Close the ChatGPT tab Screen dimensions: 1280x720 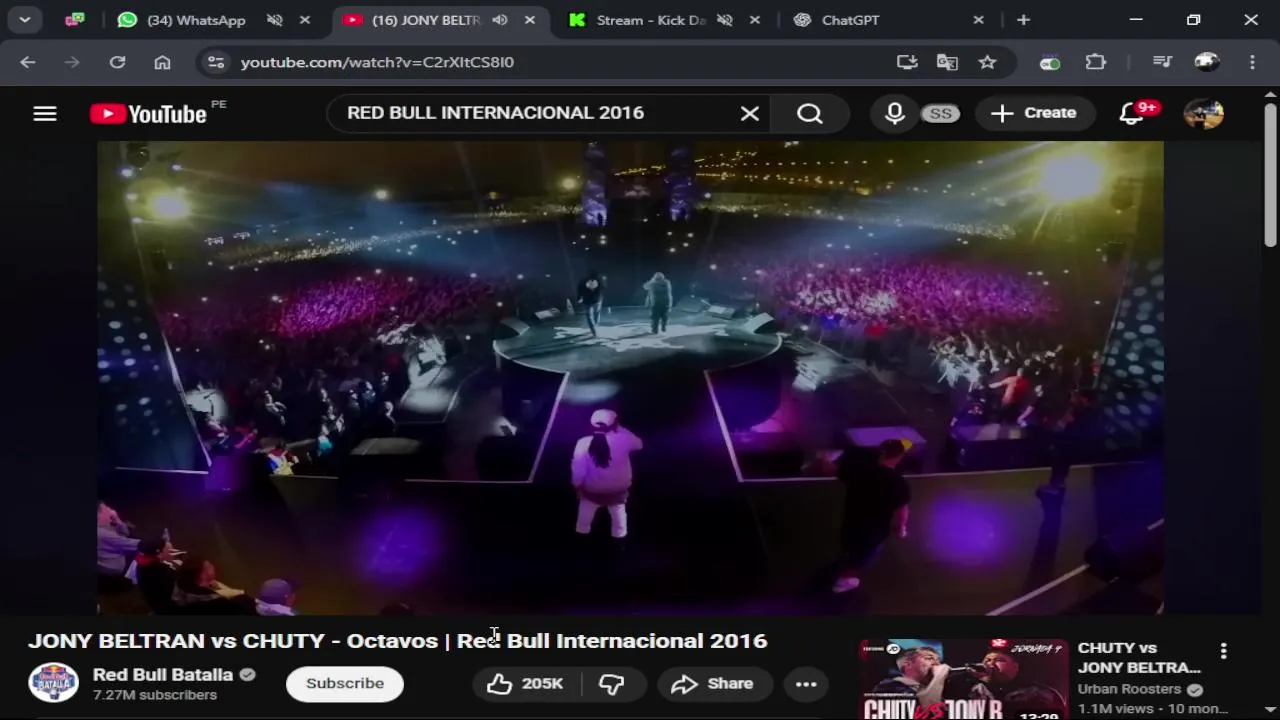(978, 20)
